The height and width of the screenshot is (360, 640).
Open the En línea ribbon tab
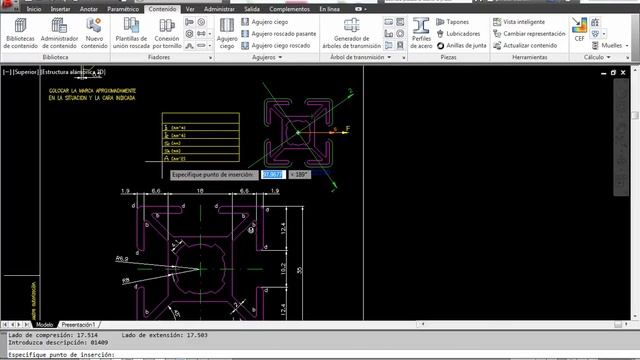point(329,9)
